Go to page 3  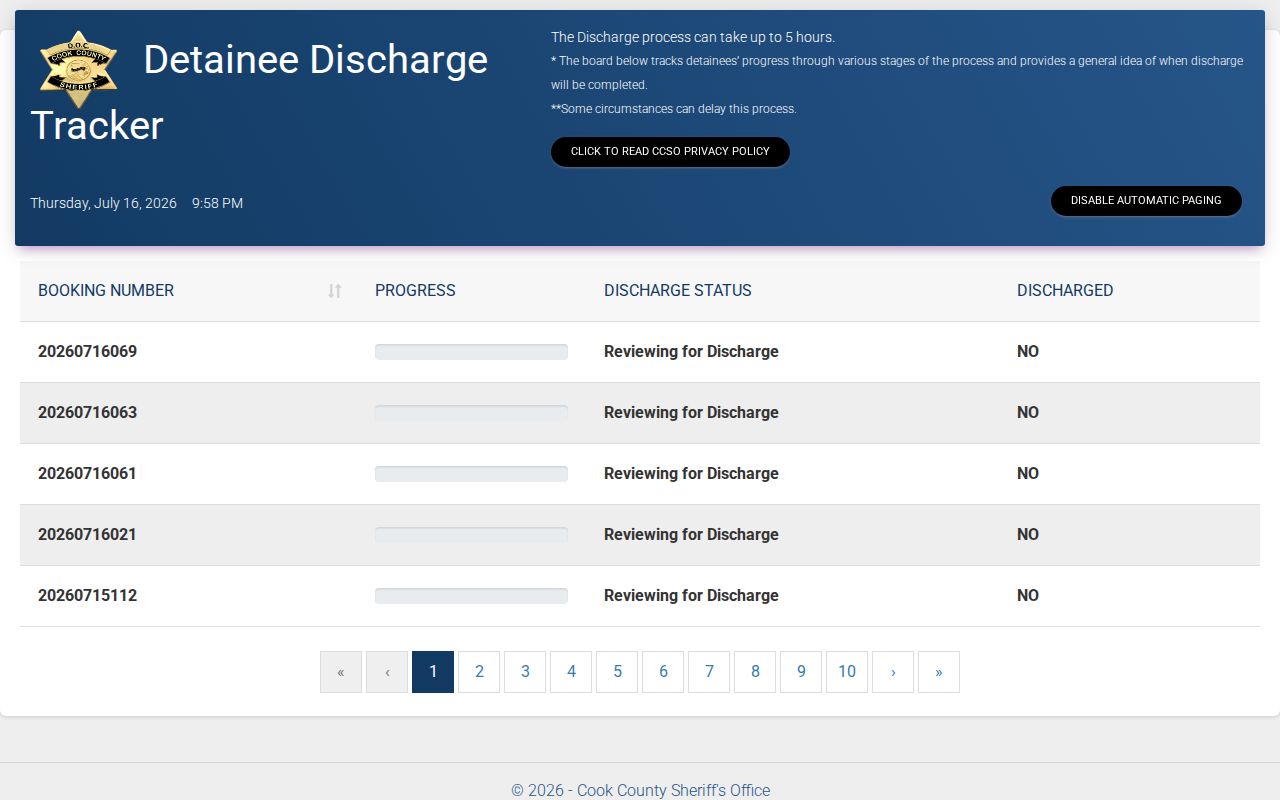pos(525,672)
